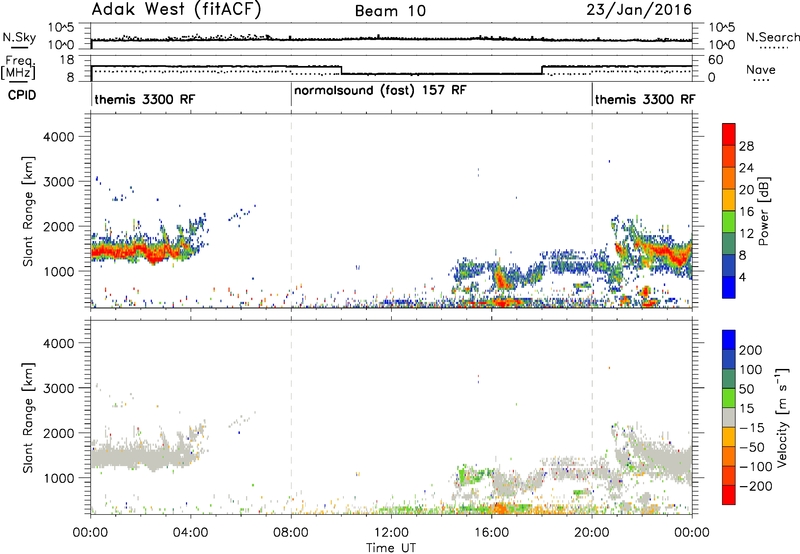Click the 'N.Sky' legend label
The width and height of the screenshot is (800, 554).
pos(19,37)
